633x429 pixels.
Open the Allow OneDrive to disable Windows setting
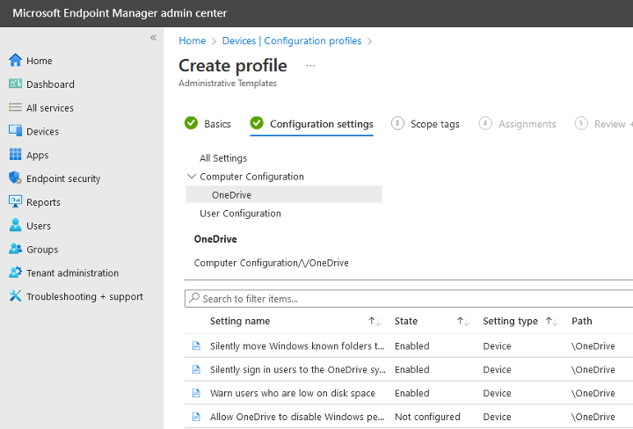(297, 416)
